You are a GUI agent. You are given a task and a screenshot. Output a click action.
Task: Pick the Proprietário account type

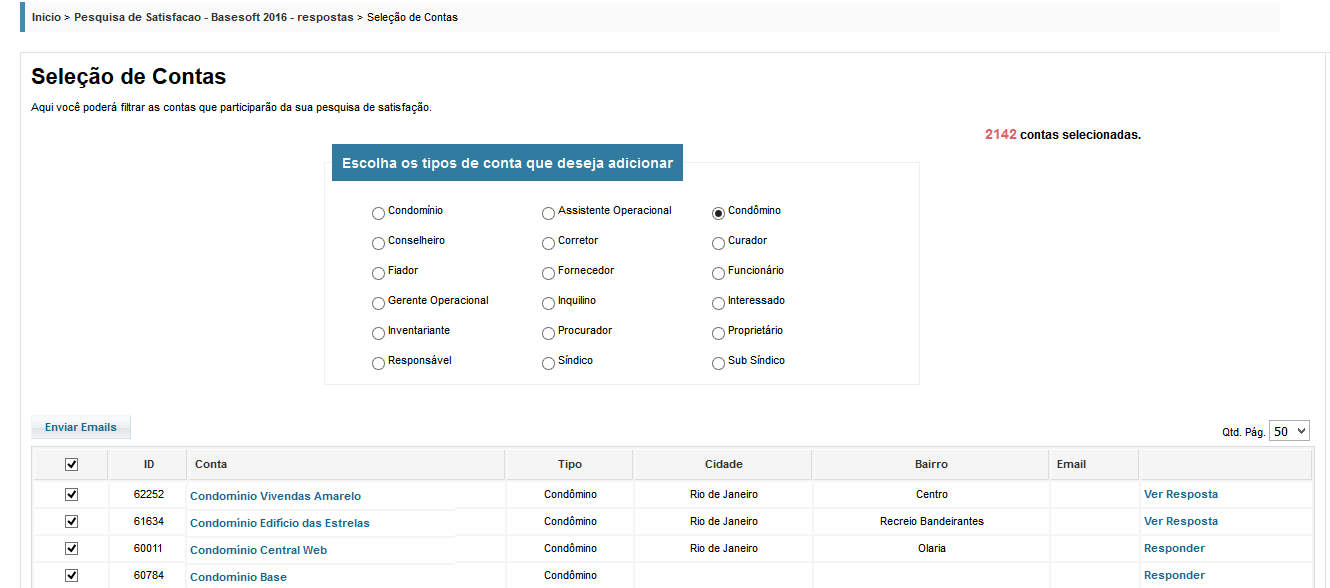point(718,333)
